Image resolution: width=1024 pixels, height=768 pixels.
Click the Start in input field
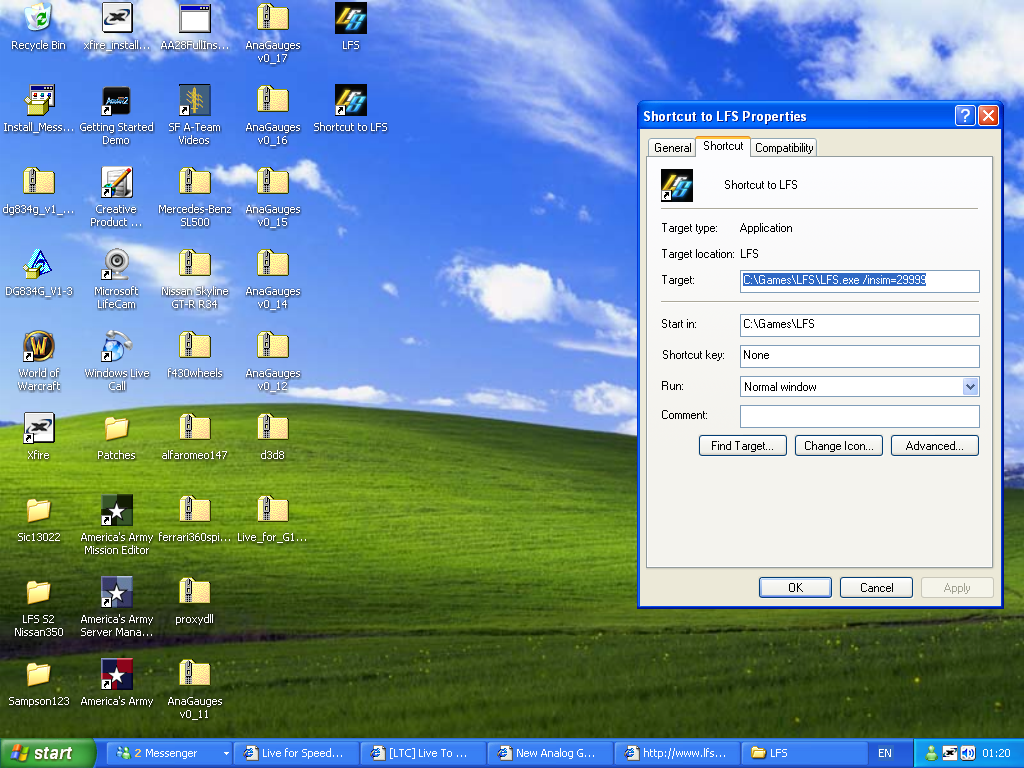tap(859, 325)
